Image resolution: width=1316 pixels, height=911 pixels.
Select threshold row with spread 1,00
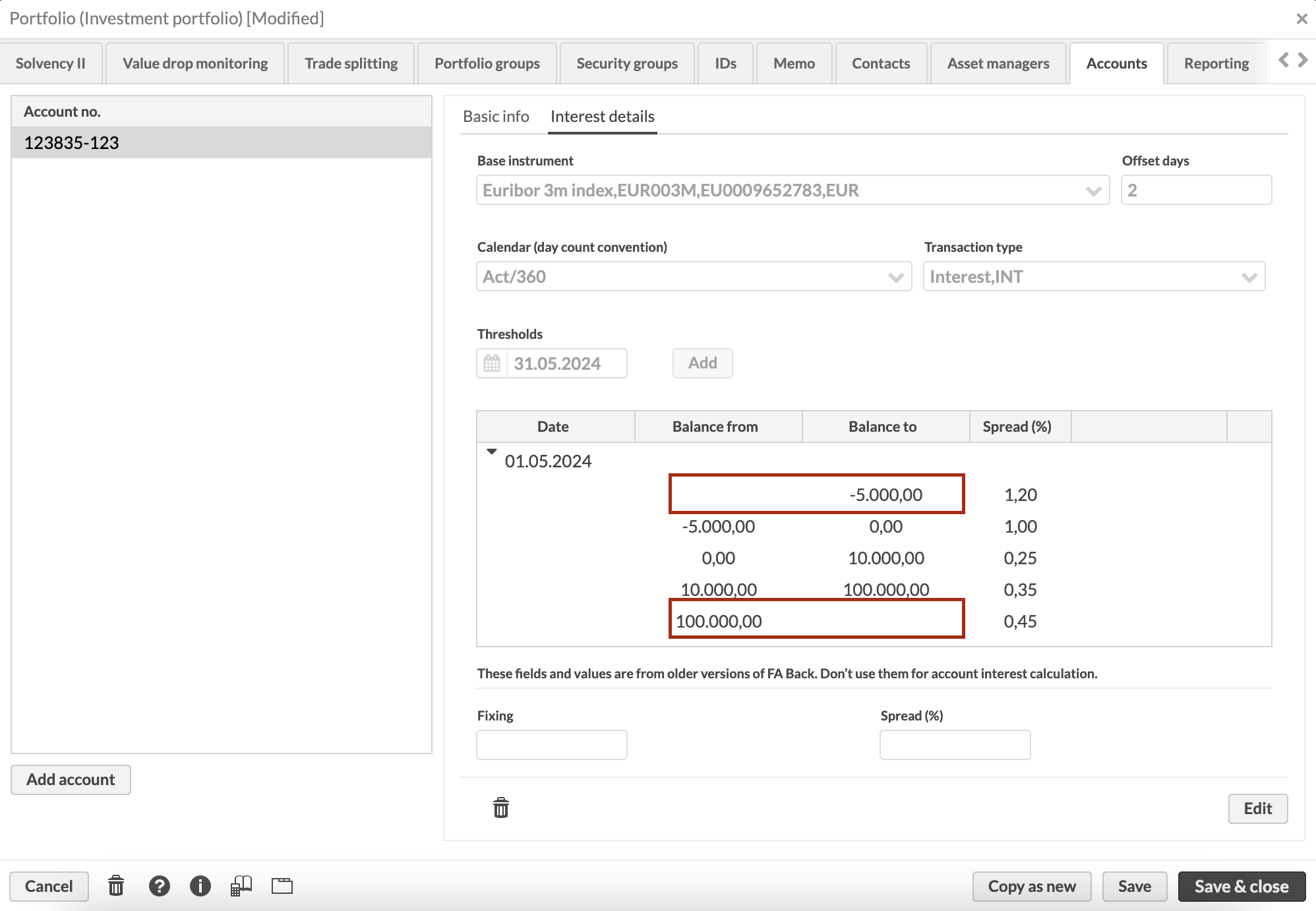pos(874,526)
